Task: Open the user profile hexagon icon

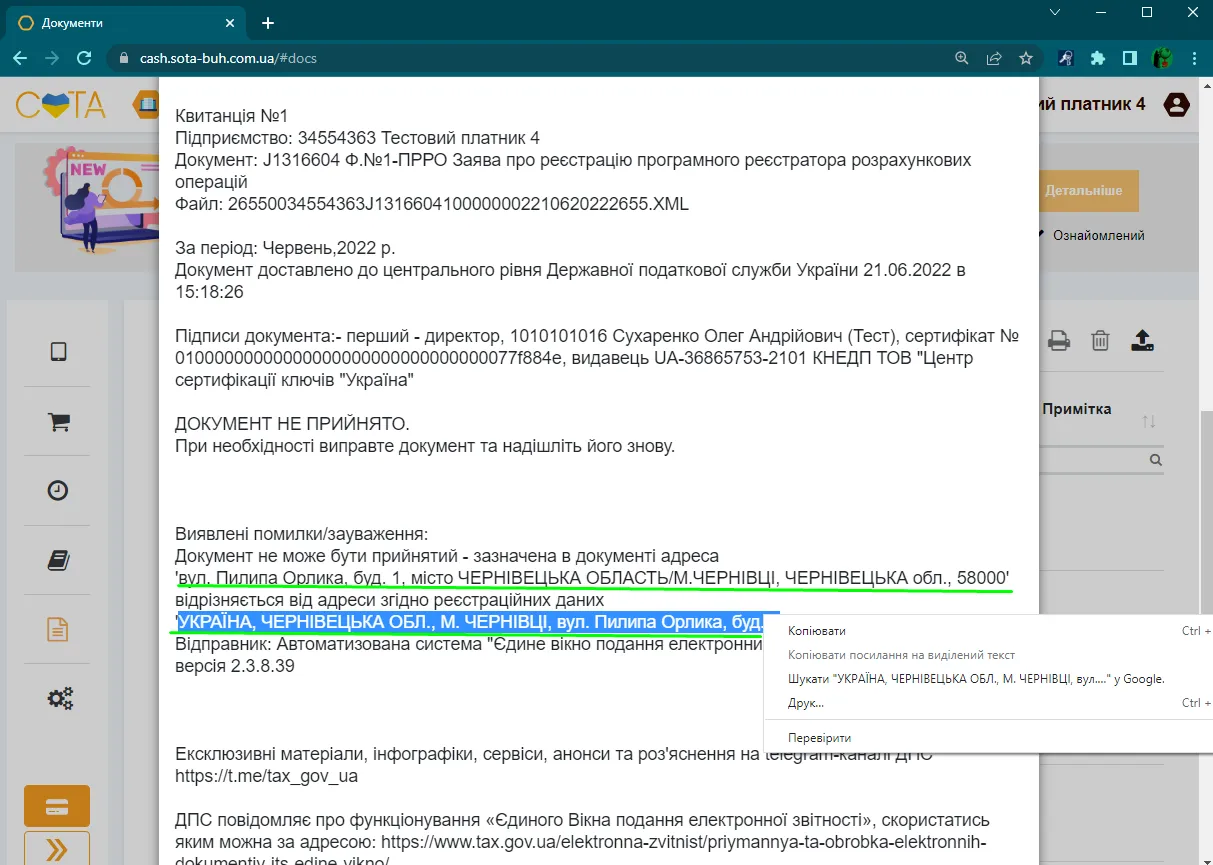Action: pos(1177,103)
